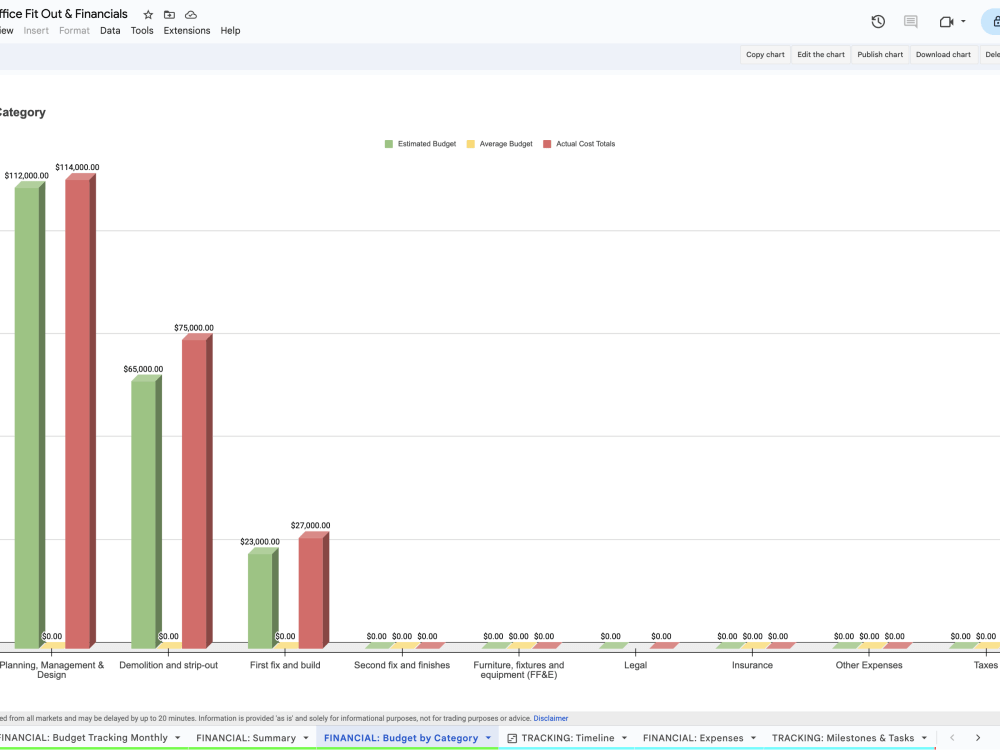Click the Estimated Budget legend text
This screenshot has width=1000, height=750.
427,144
